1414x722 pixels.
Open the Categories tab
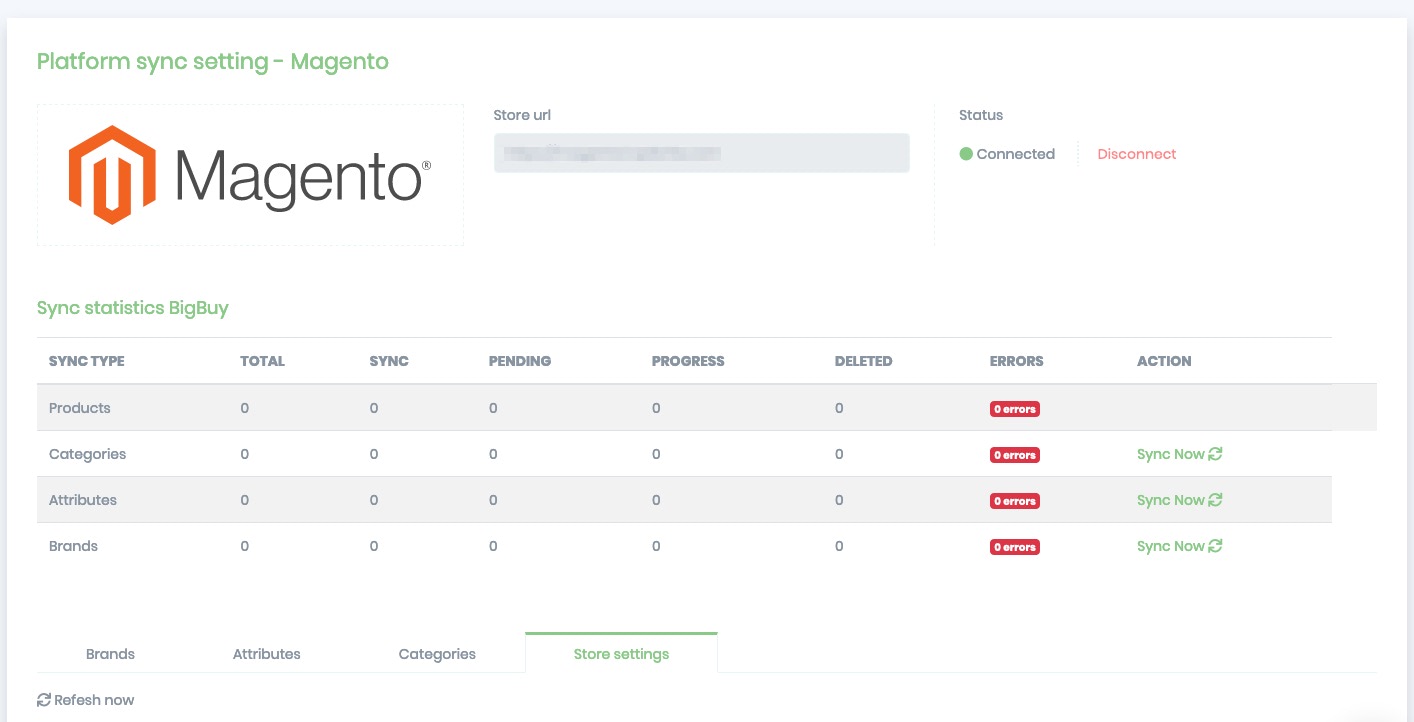click(x=437, y=654)
